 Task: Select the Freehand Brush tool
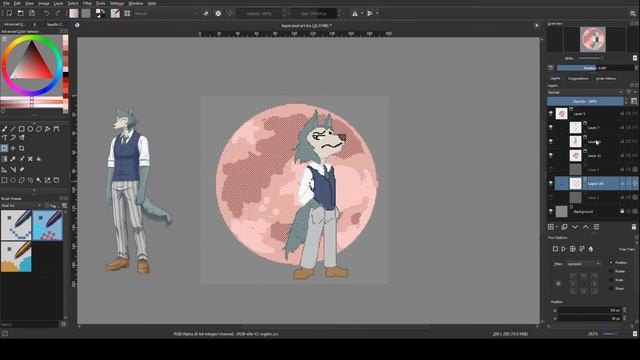coord(4,129)
